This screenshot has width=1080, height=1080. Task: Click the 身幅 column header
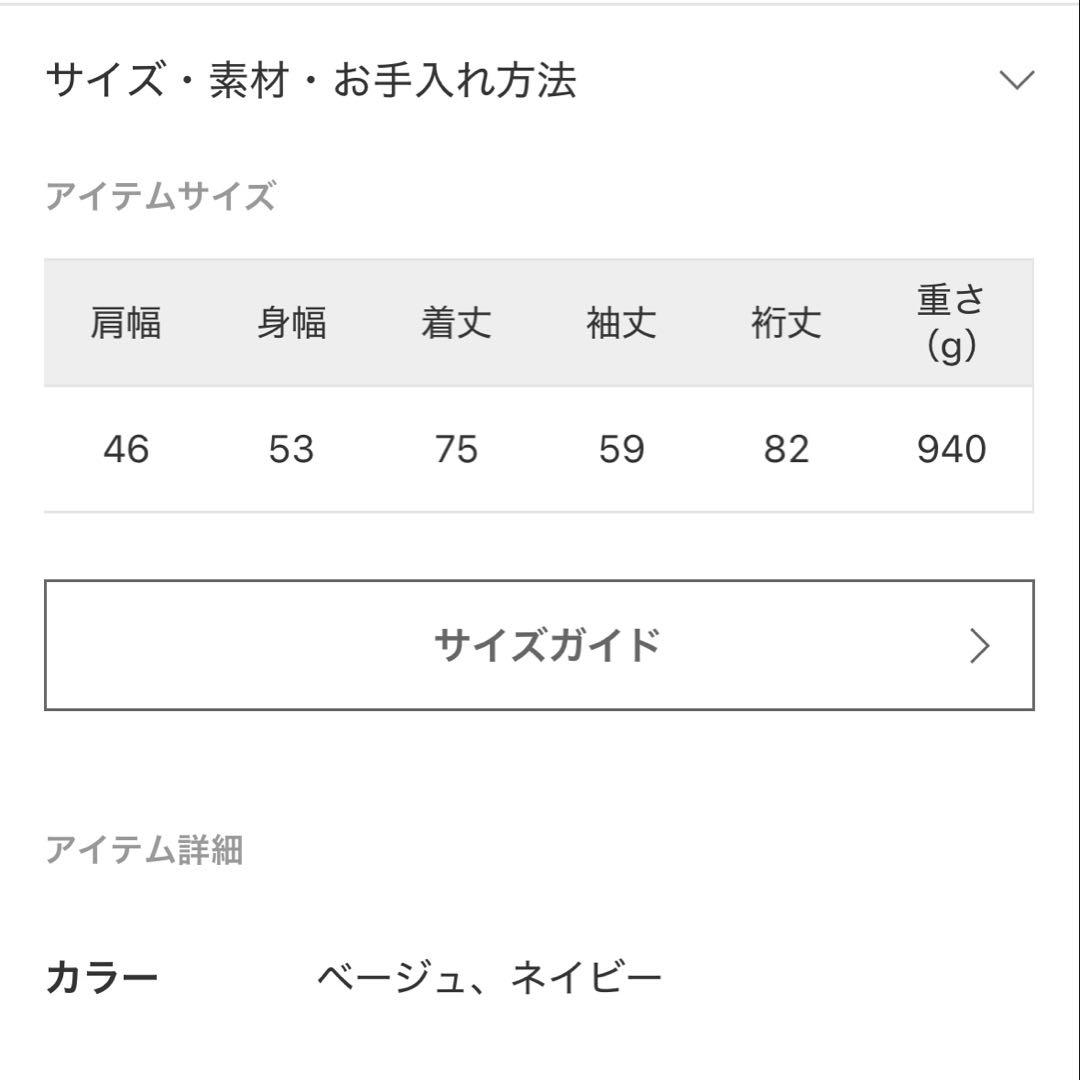point(290,322)
